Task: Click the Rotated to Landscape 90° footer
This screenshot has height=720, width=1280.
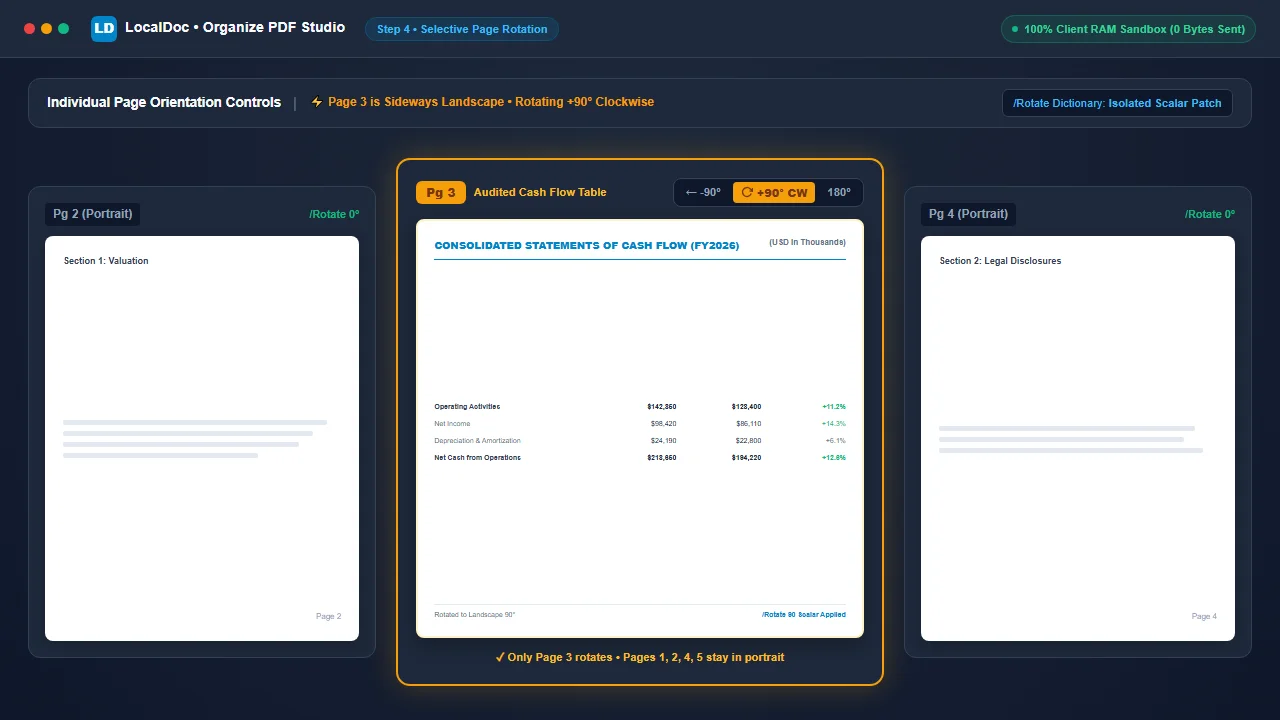Action: coord(474,615)
